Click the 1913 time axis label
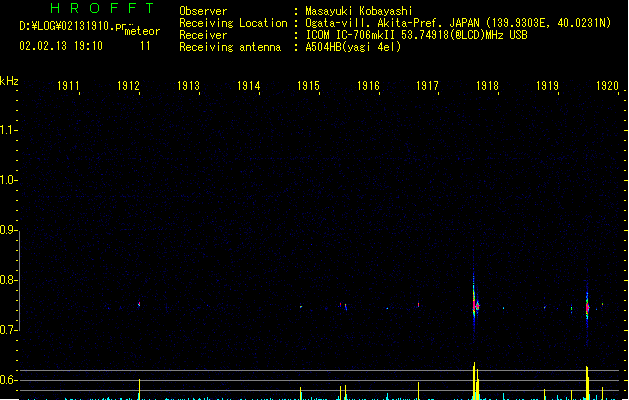629x400 pixels. pyautogui.click(x=188, y=86)
